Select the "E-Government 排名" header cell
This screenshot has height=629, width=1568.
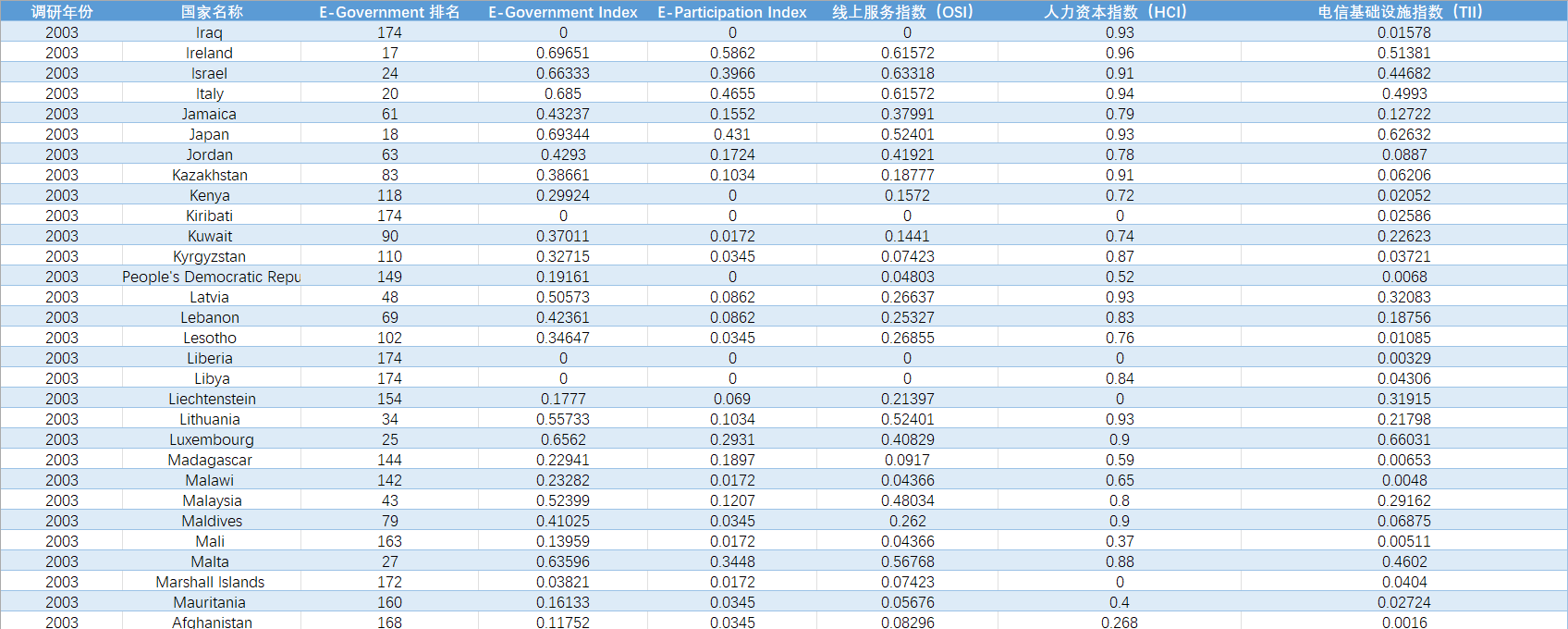click(x=389, y=12)
